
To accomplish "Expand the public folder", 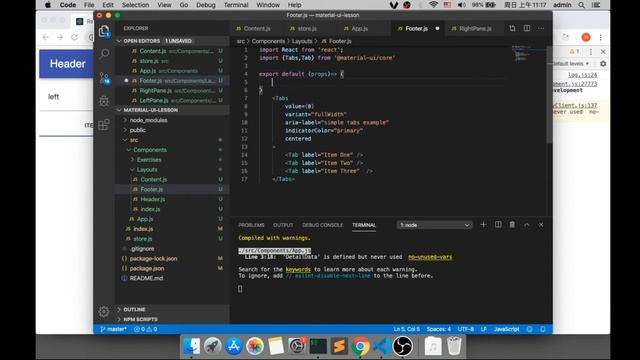I will [138, 130].
